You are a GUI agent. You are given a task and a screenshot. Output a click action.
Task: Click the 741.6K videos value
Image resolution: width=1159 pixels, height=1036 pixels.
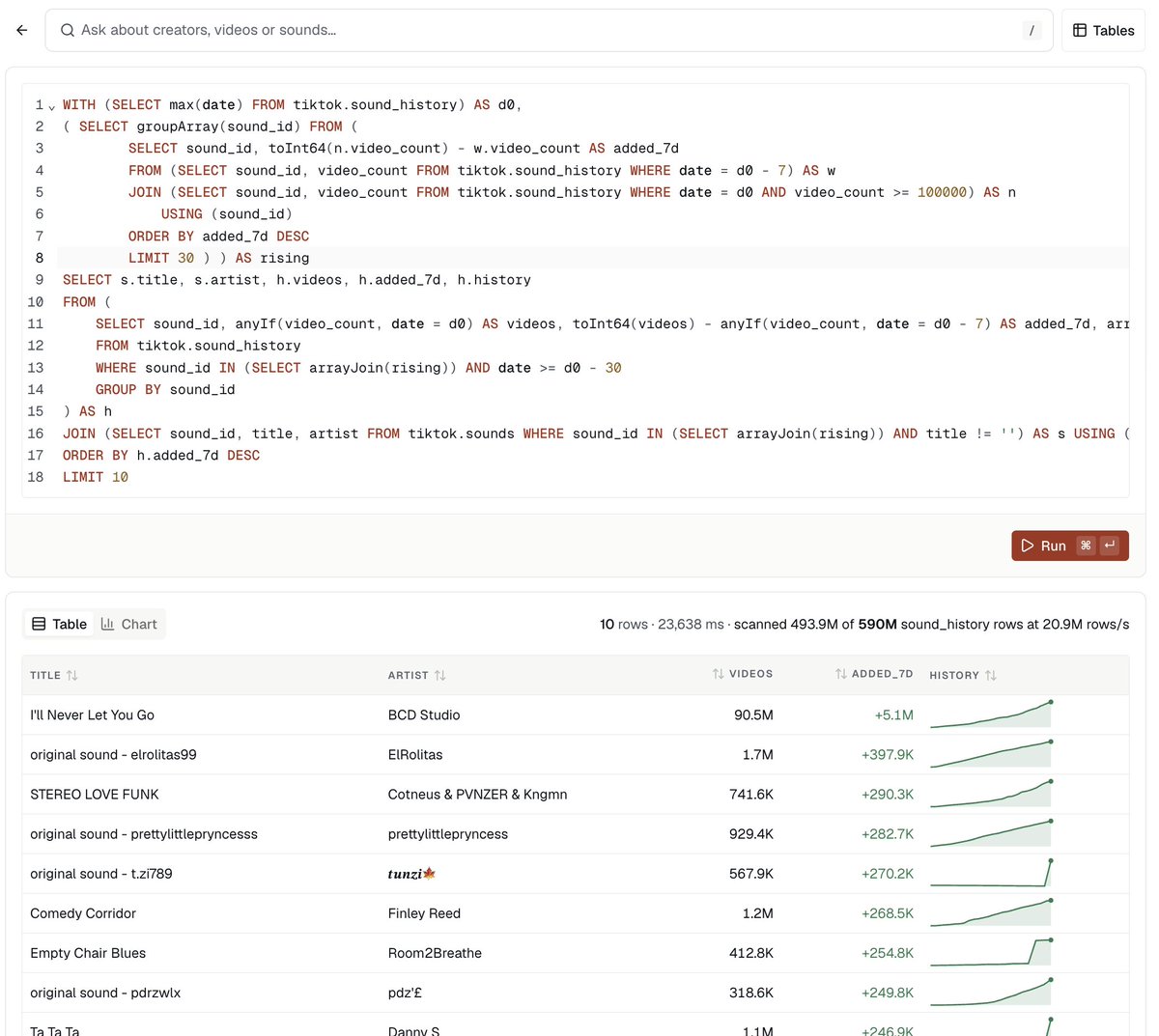point(751,794)
